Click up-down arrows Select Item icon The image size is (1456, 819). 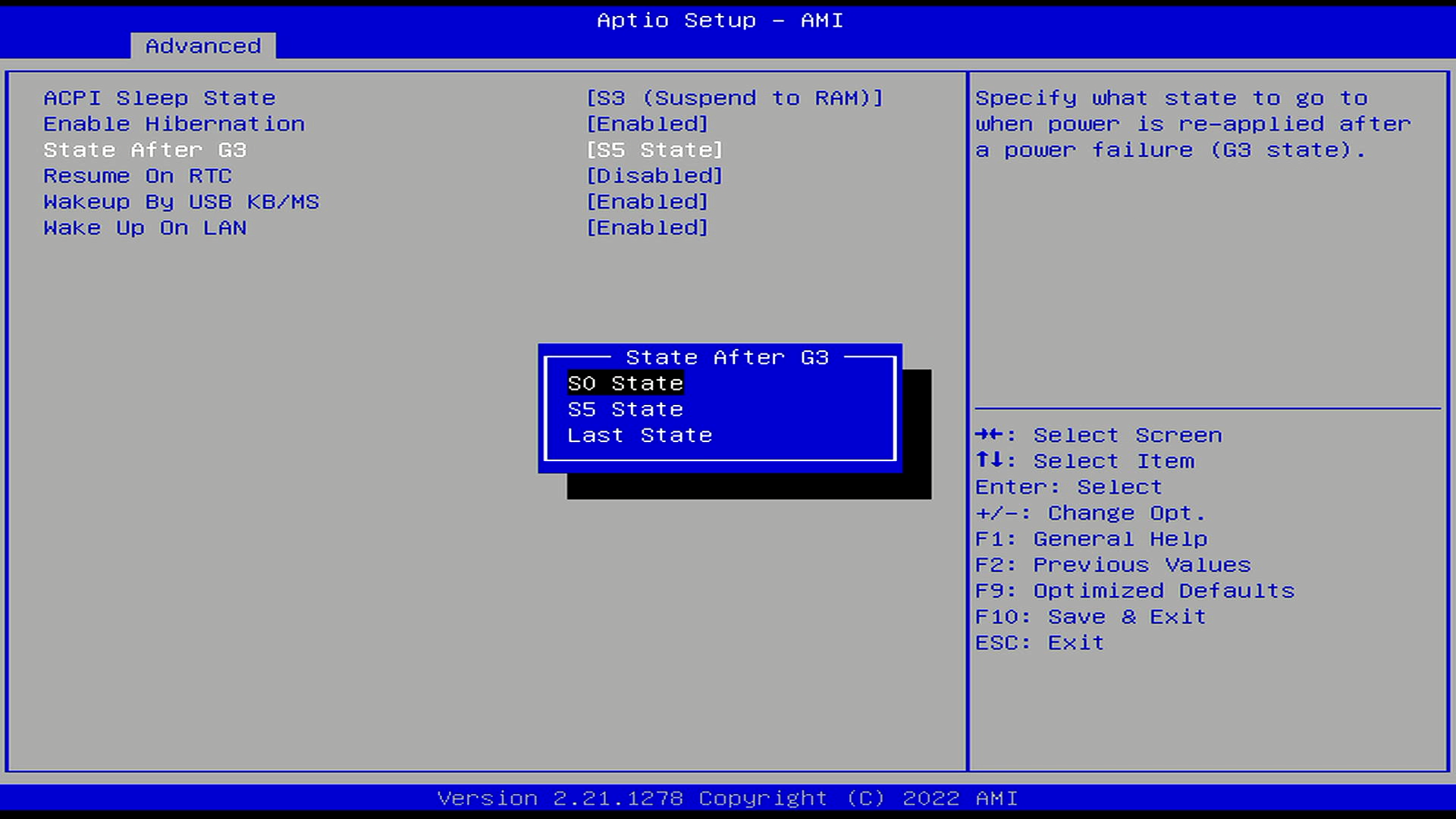(x=990, y=460)
